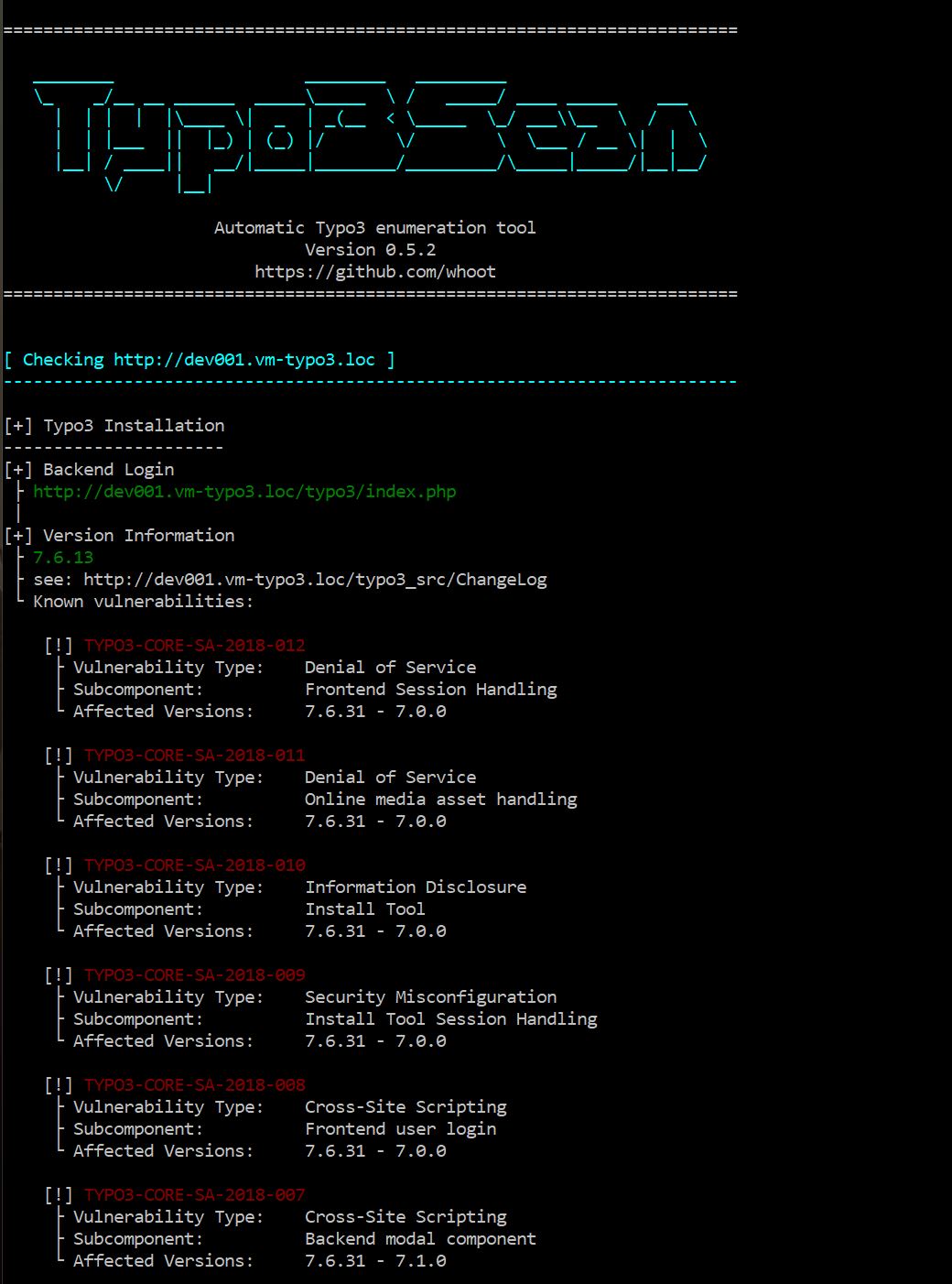The width and height of the screenshot is (952, 1284).
Task: Click the detected version number 7.6.13
Action: 63,558
